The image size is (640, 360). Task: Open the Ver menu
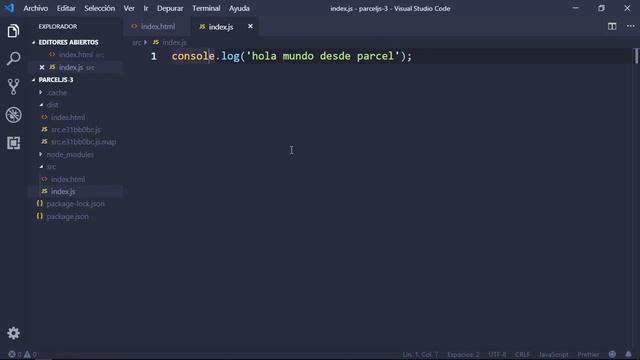click(x=129, y=8)
